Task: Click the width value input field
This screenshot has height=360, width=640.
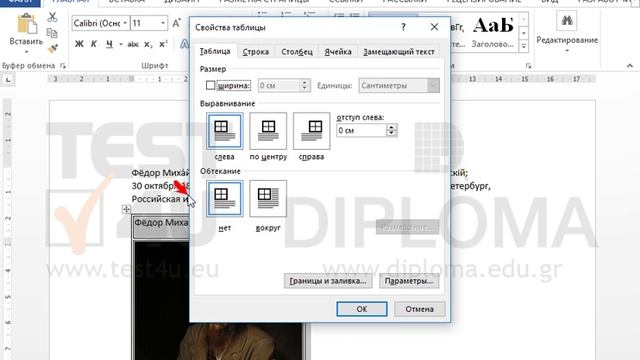Action: [x=279, y=85]
